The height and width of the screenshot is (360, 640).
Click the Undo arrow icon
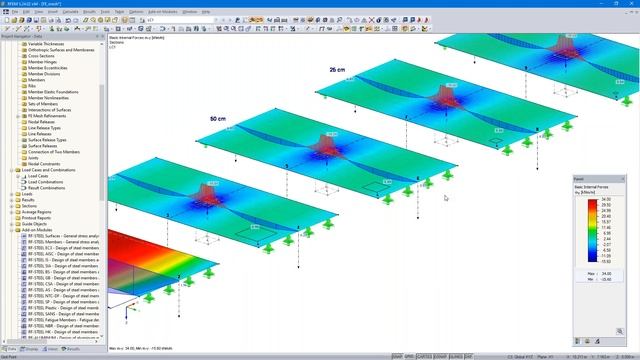click(68, 20)
